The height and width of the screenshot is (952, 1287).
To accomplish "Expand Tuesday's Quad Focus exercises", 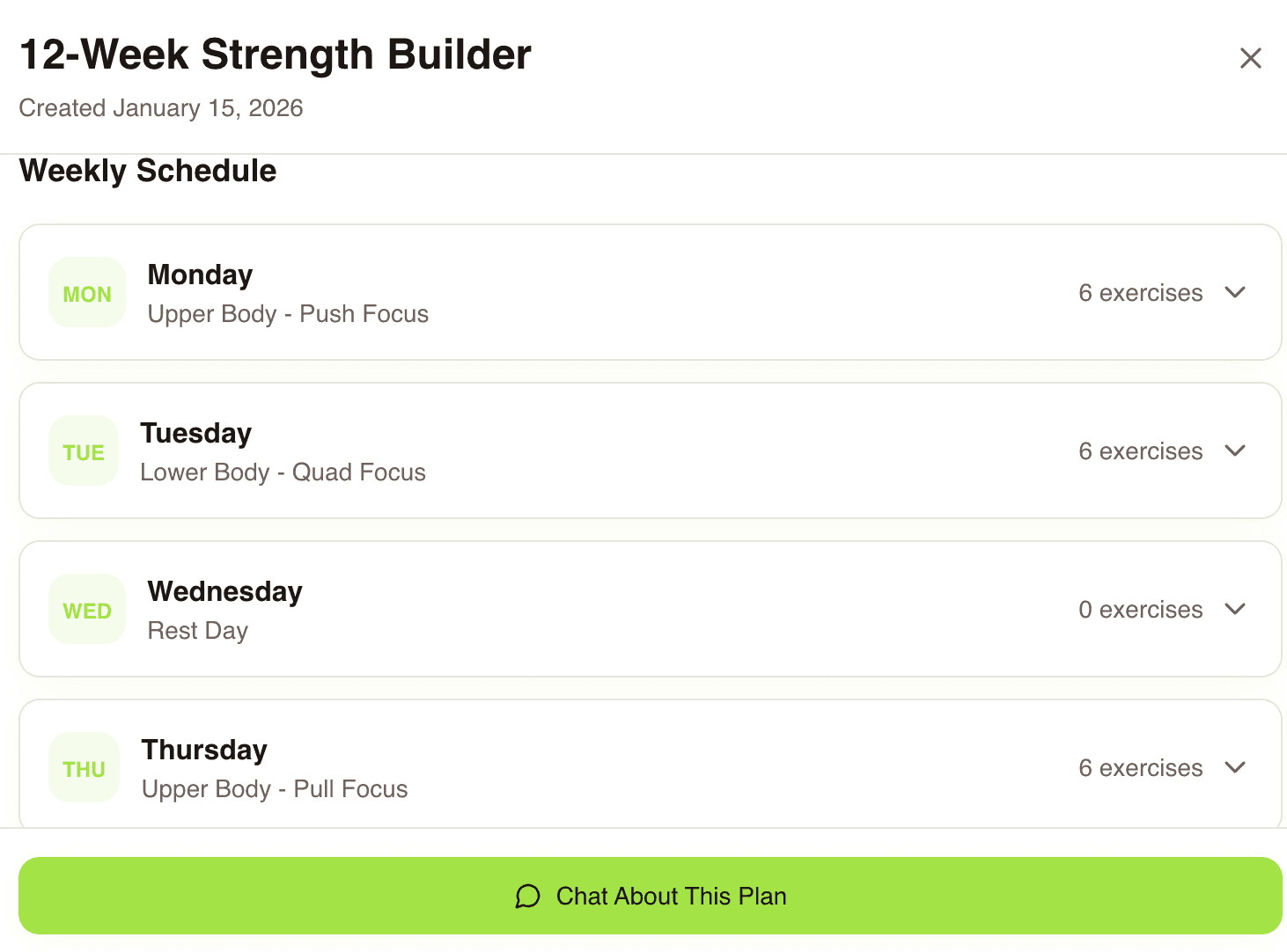I will [x=1236, y=450].
